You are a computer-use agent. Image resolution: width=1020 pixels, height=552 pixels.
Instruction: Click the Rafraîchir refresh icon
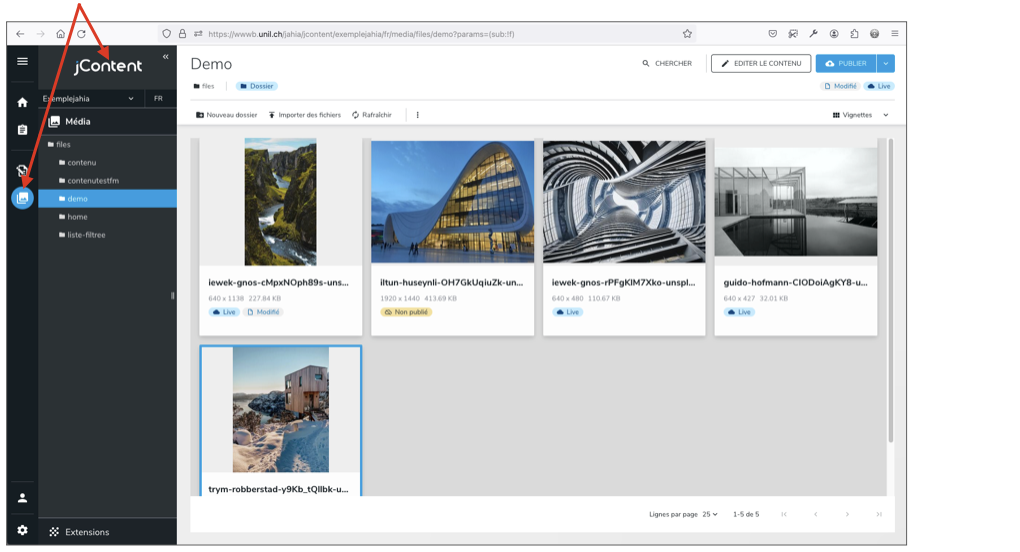coord(356,115)
